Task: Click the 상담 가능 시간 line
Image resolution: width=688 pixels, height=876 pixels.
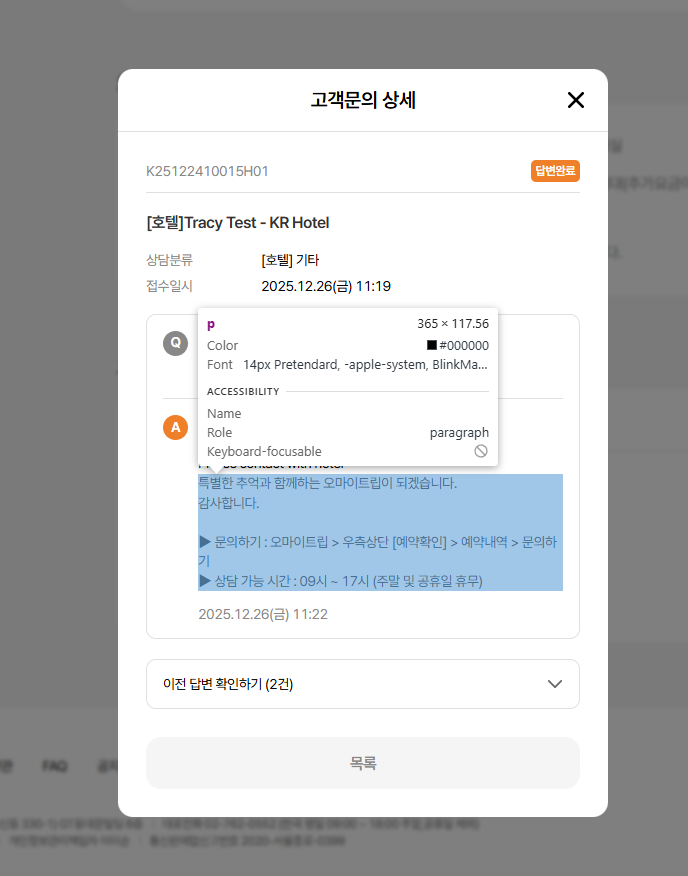Action: 340,581
